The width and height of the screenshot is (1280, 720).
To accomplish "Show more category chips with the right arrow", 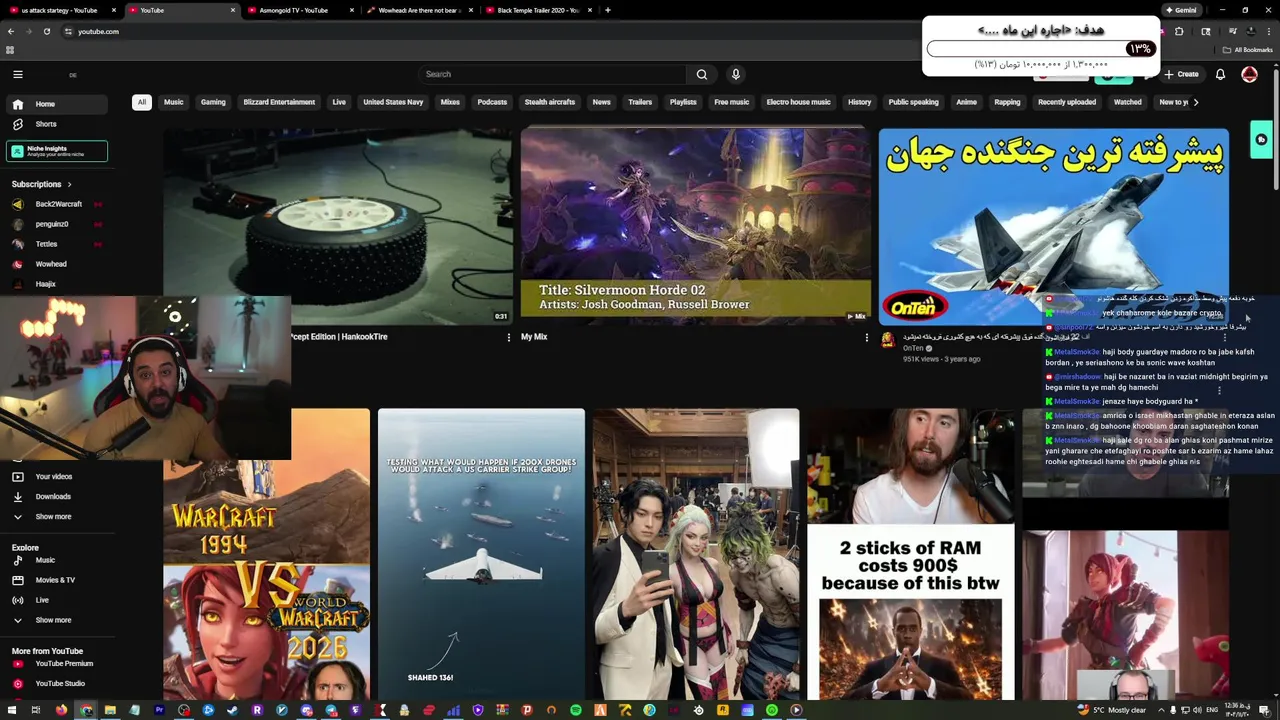I will point(1195,102).
